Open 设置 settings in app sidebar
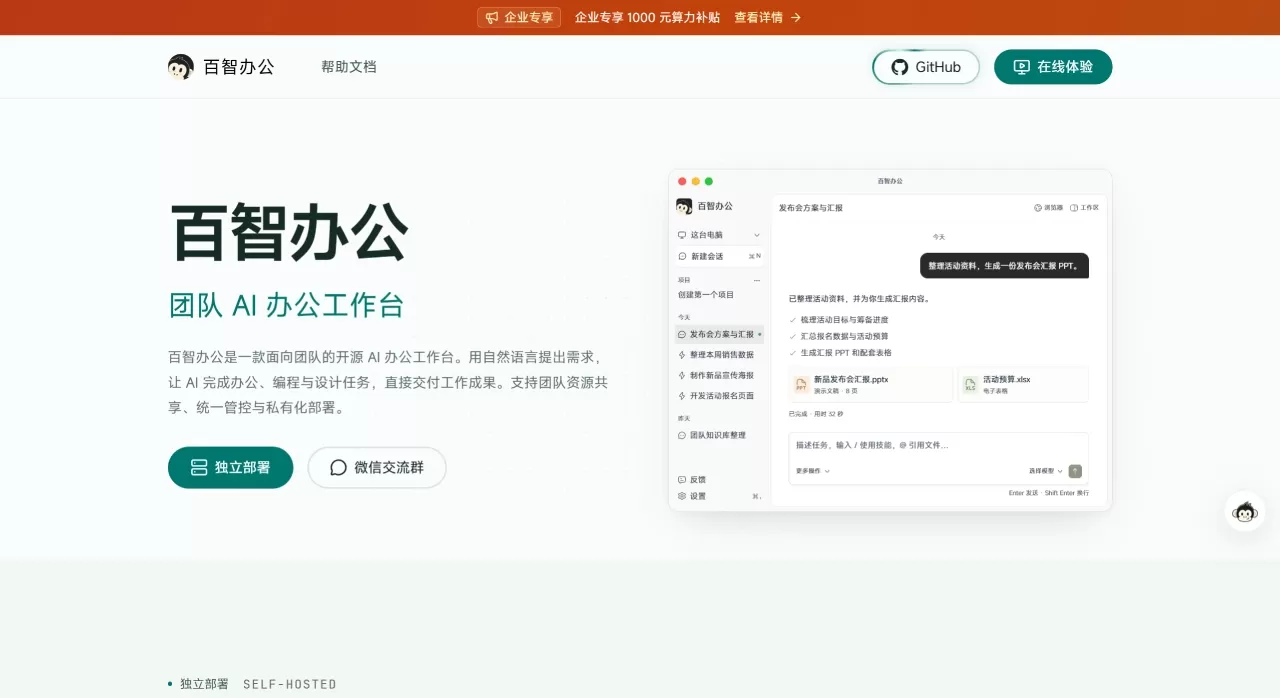Image resolution: width=1280 pixels, height=698 pixels. click(692, 496)
